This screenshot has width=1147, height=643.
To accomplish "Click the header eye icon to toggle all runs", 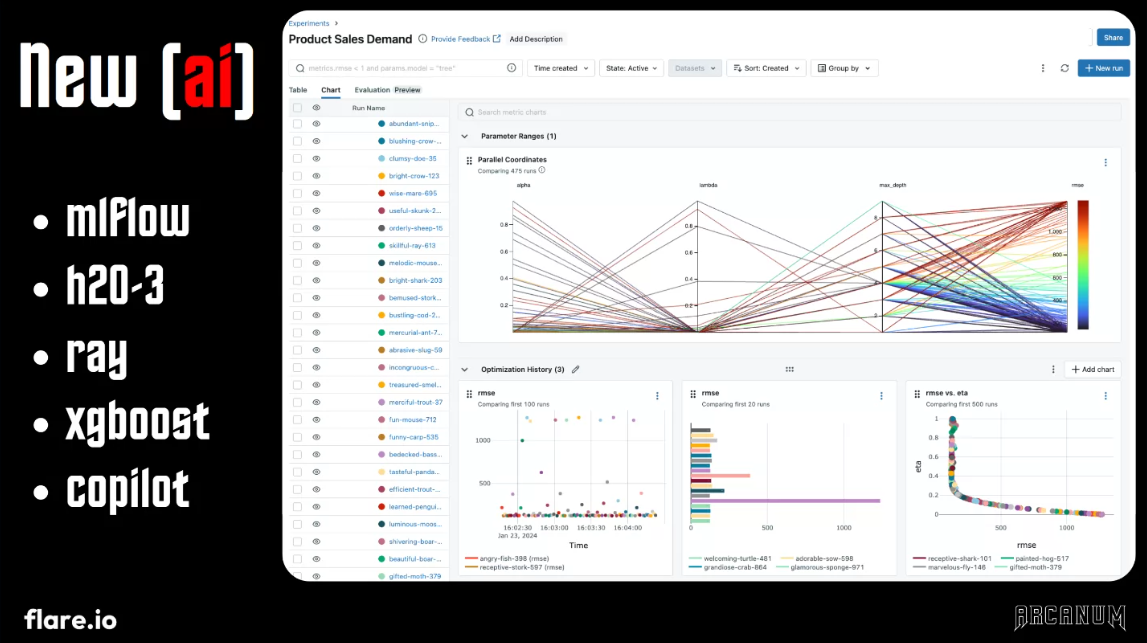I will pyautogui.click(x=316, y=108).
